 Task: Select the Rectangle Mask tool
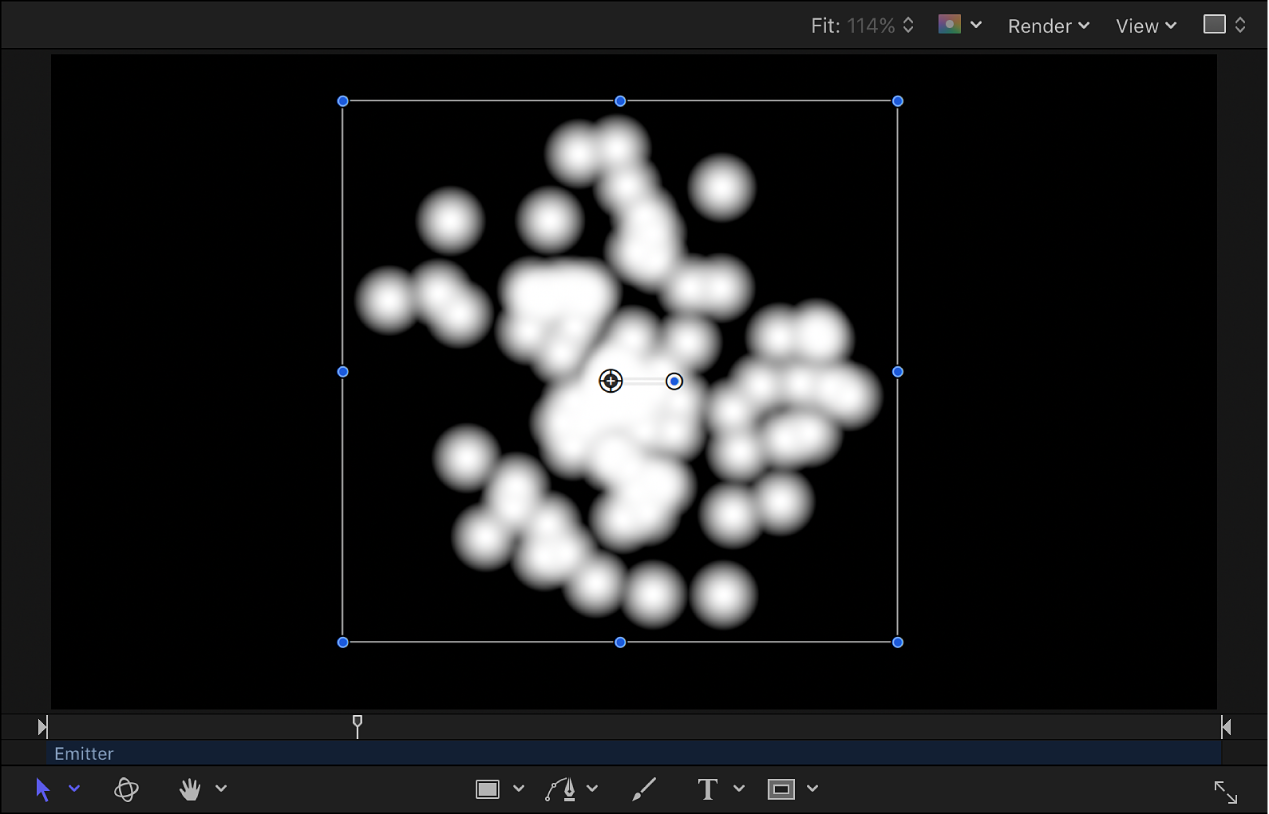point(780,789)
